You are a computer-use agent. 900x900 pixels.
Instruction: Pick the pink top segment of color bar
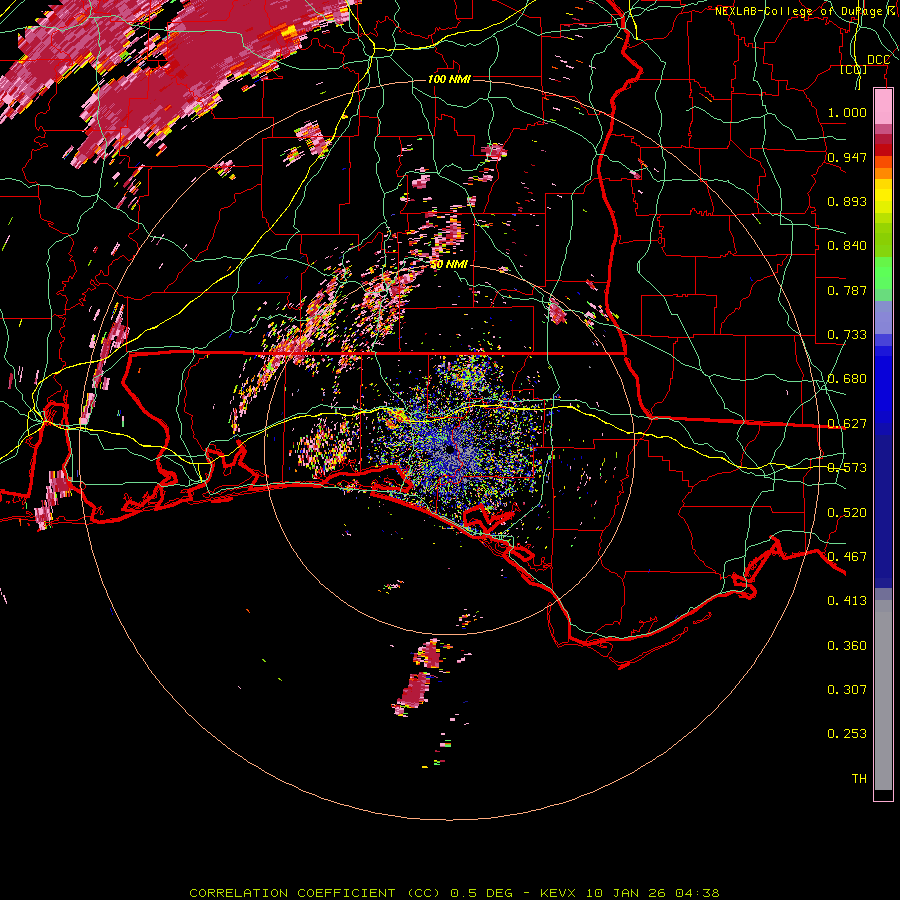click(883, 106)
